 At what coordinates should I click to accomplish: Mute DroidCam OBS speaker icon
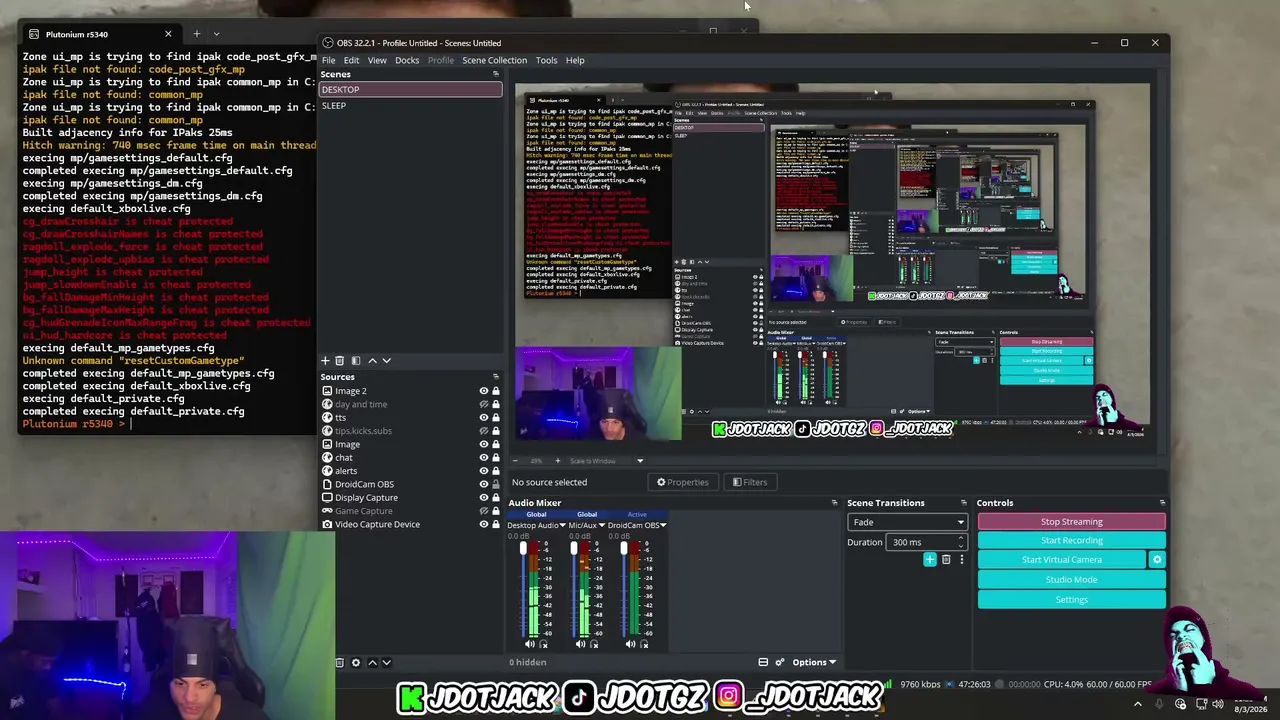630,644
